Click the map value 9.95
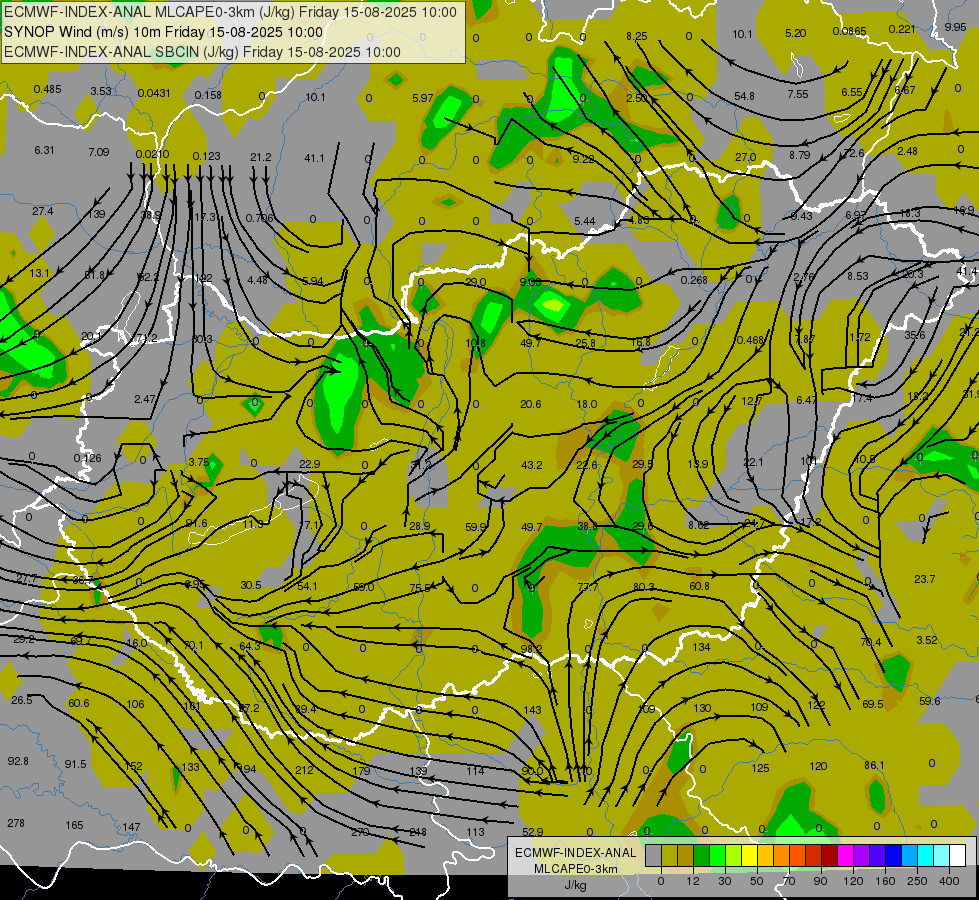The image size is (979, 900). coord(955,27)
